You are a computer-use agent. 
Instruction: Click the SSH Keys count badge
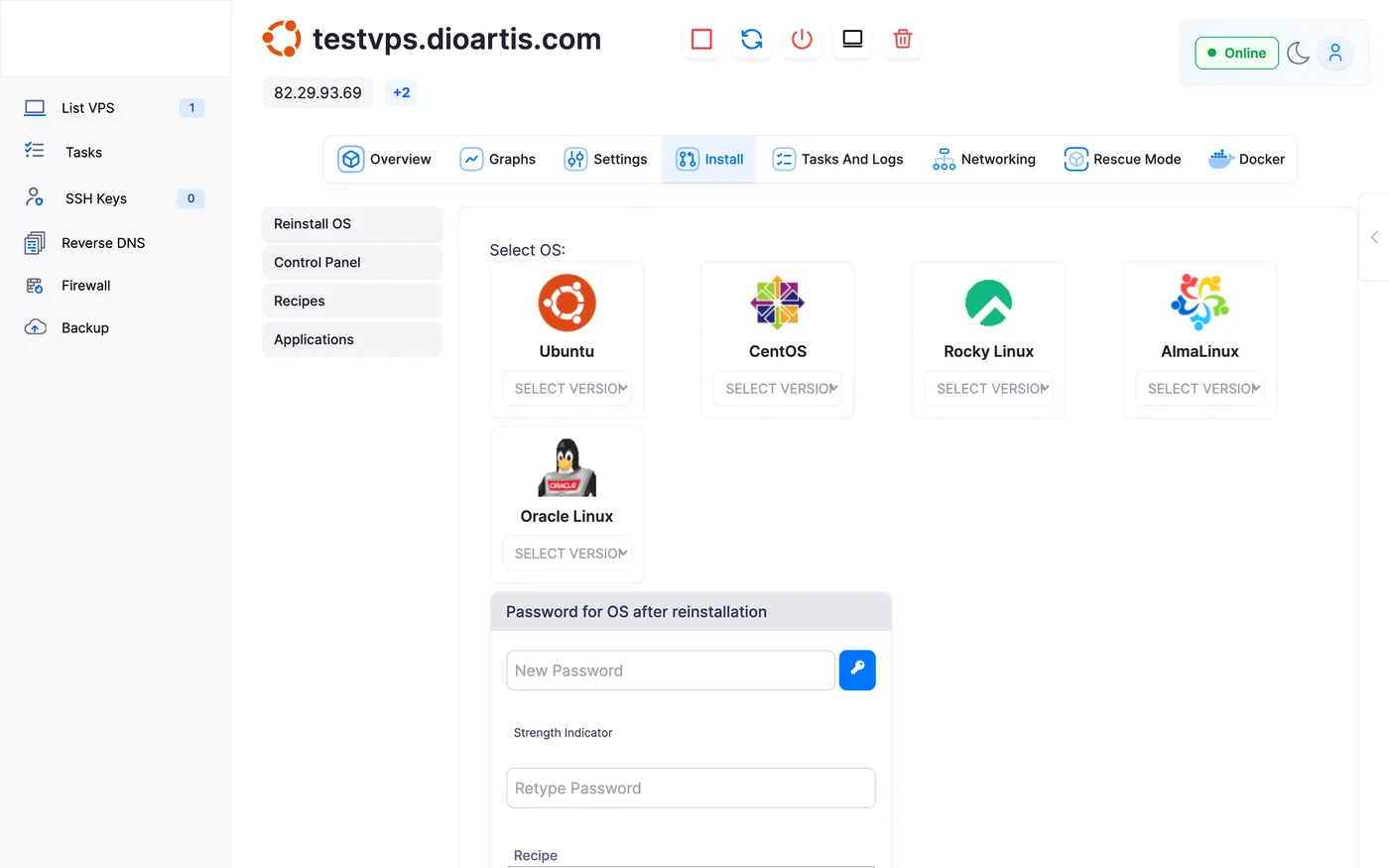click(190, 198)
